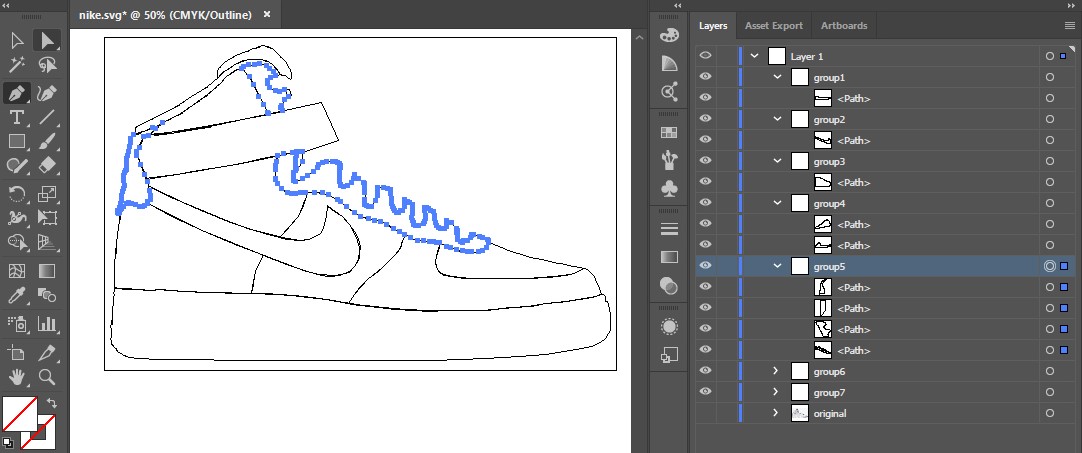Expand group6 in Layers panel
Image resolution: width=1082 pixels, height=453 pixels.
[x=776, y=372]
